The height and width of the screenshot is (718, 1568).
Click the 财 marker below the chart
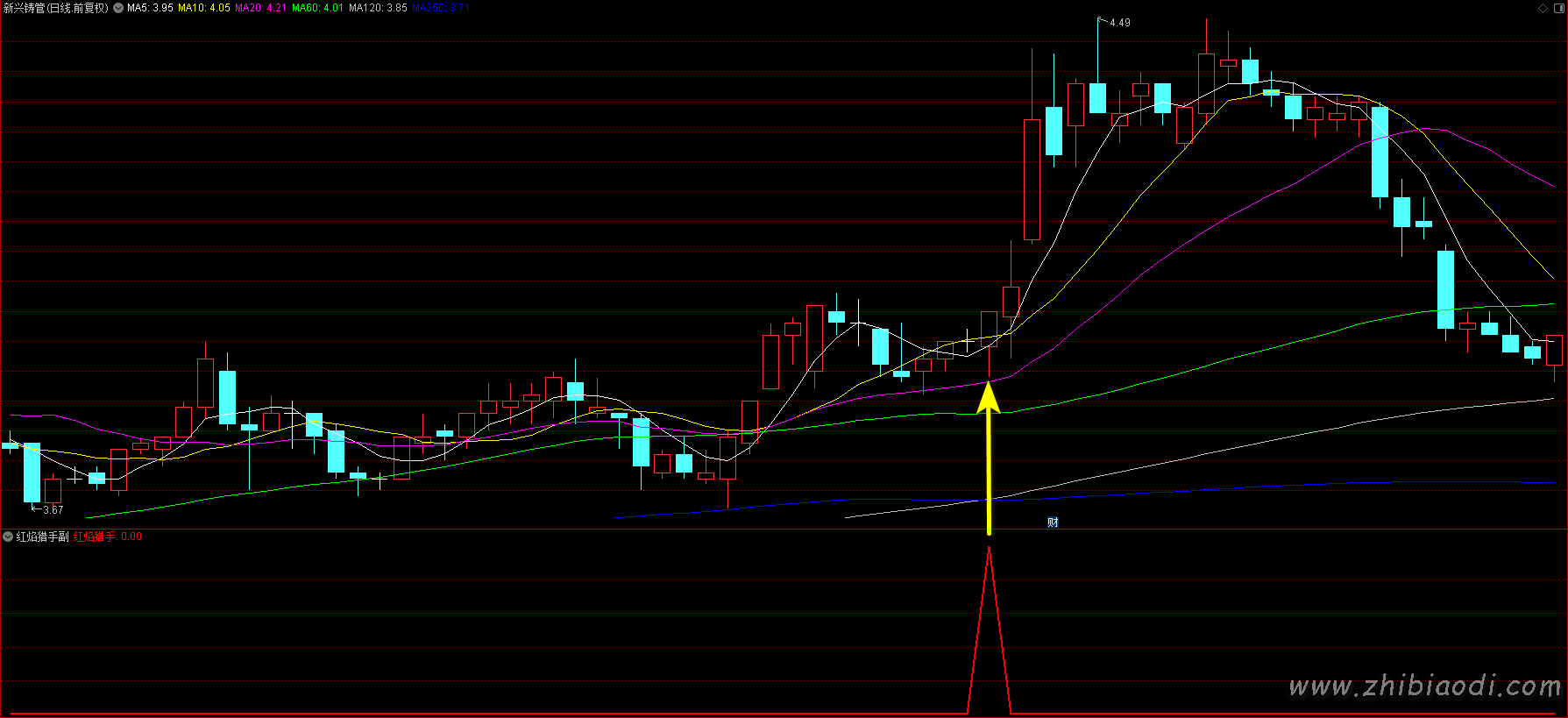point(1053,523)
